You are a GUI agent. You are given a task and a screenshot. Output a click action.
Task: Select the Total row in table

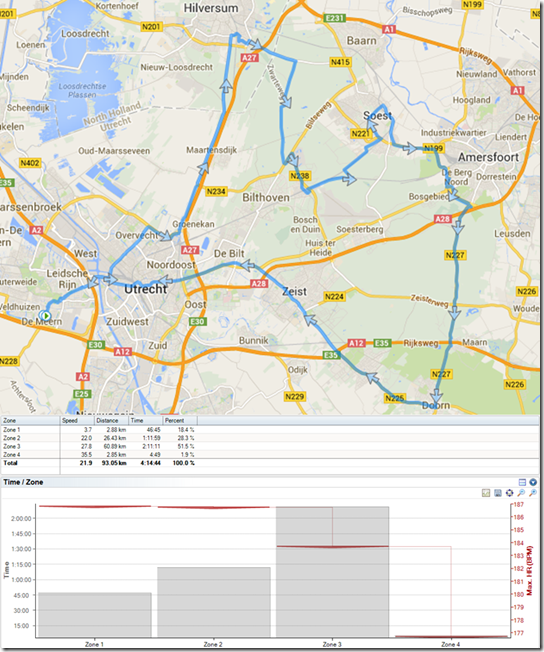coord(270,463)
